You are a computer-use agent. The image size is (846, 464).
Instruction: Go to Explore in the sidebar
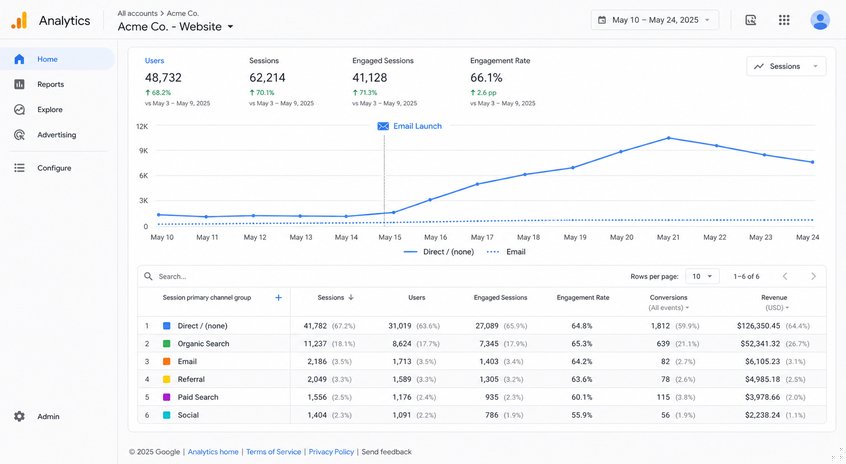[x=50, y=110]
